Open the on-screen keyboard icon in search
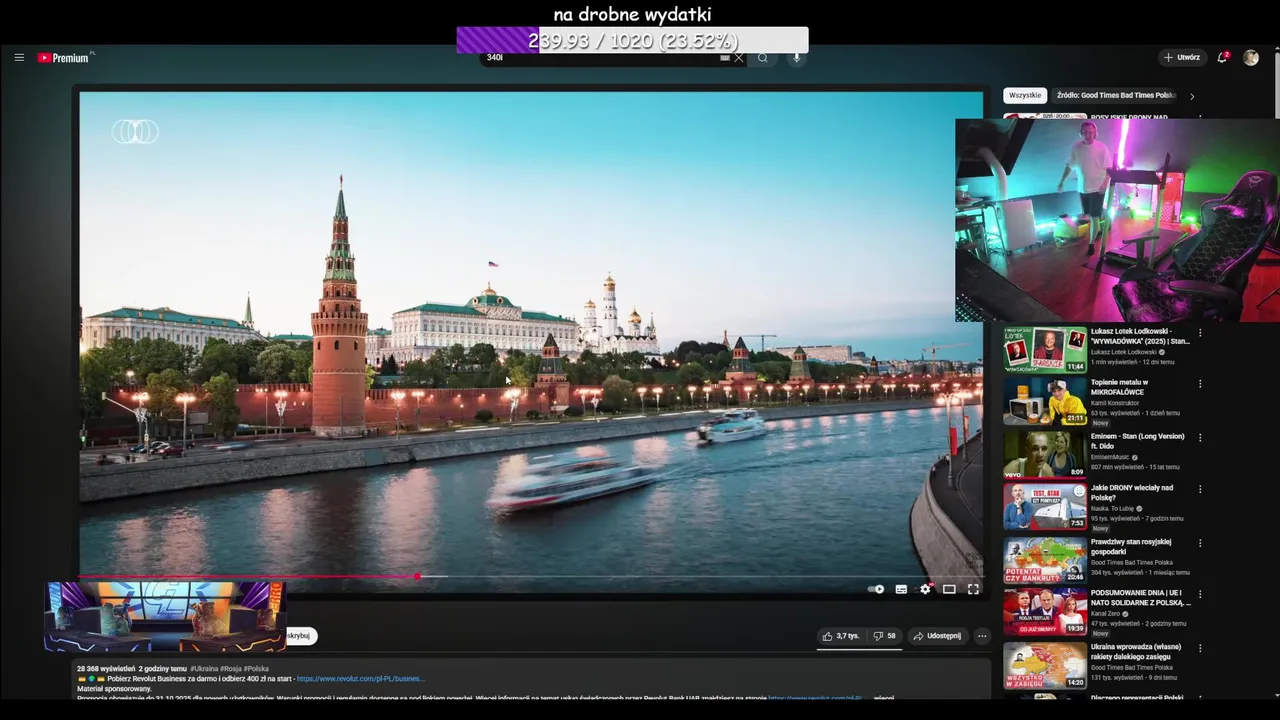 [725, 58]
